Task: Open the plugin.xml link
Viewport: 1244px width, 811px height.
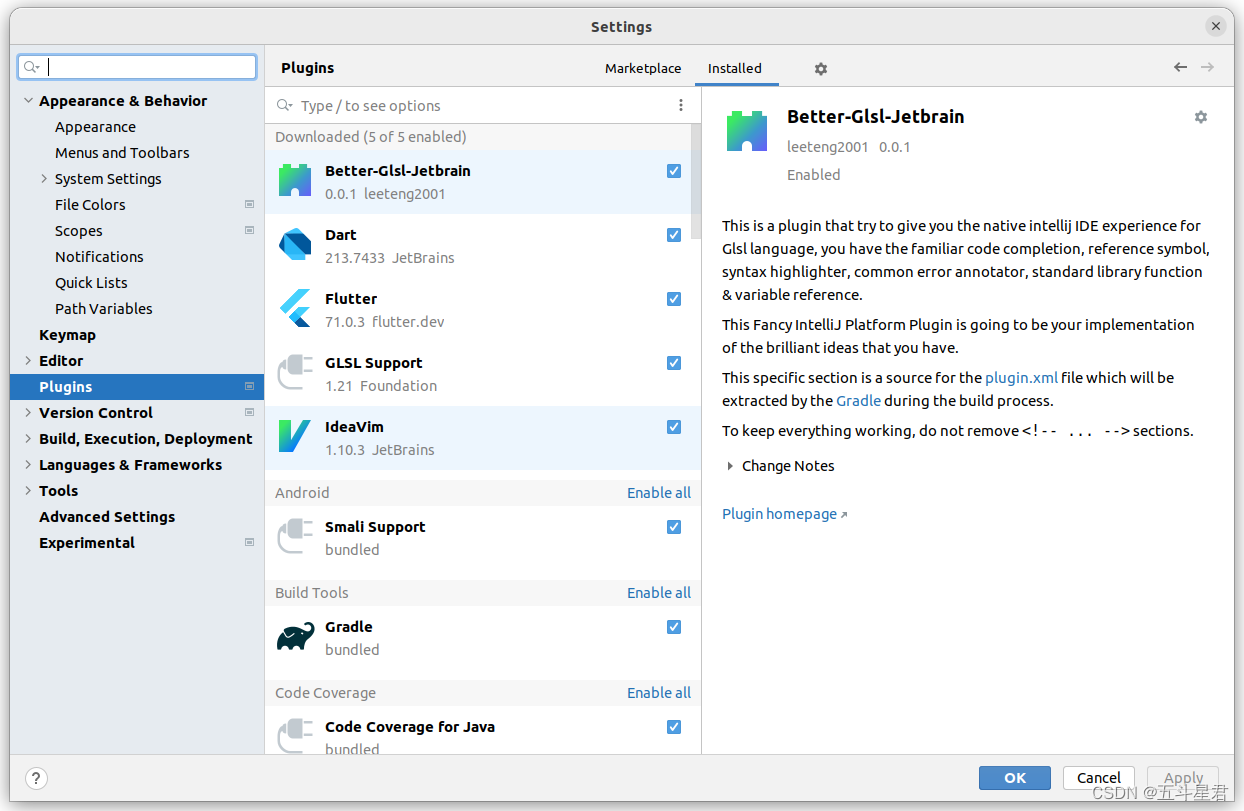Action: tap(1021, 378)
